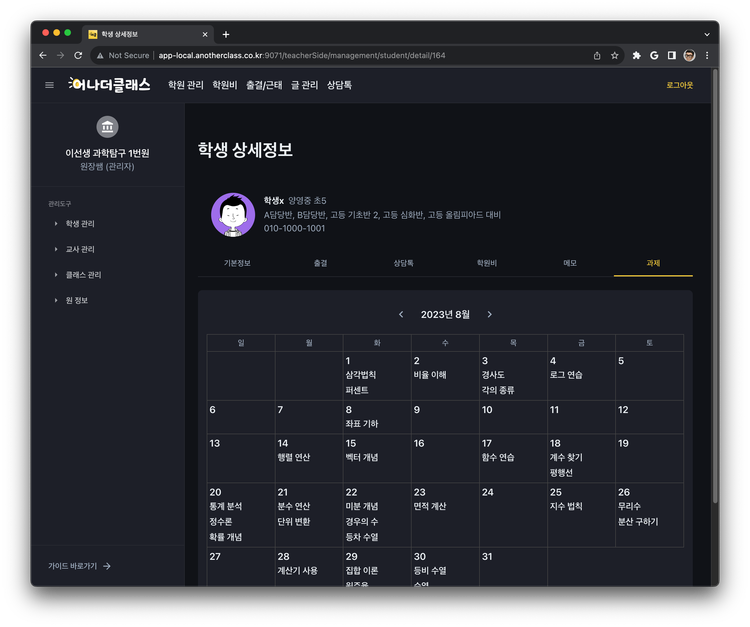Click 삼각법칙 assignment on August 1
The image size is (750, 627).
click(361, 375)
